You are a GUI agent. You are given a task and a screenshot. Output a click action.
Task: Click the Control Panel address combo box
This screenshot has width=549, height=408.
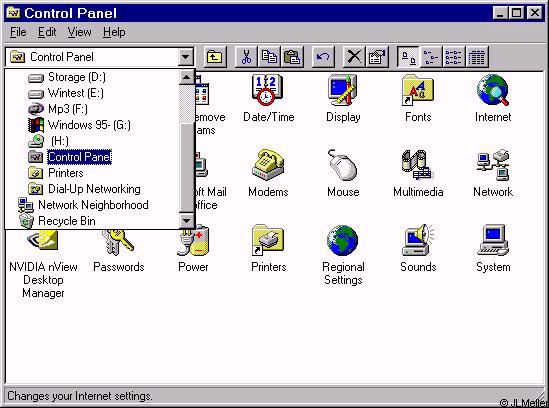pos(99,57)
